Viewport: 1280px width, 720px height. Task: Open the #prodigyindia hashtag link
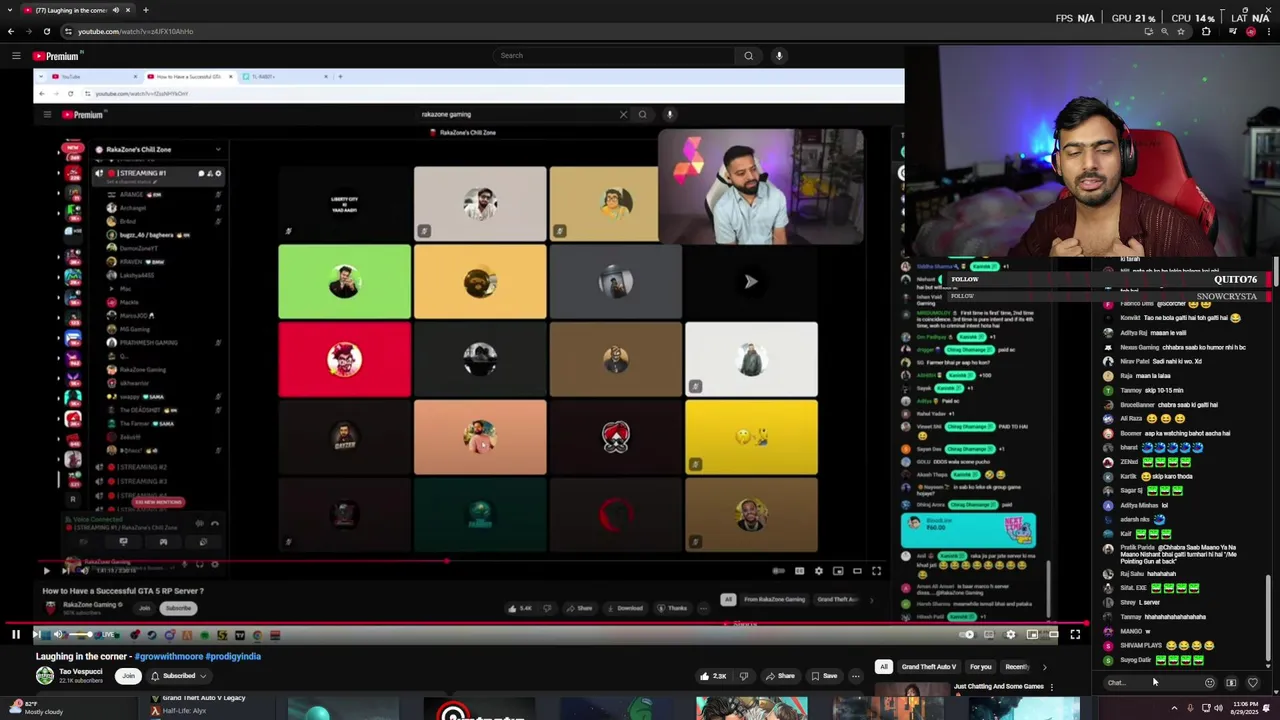click(x=231, y=656)
